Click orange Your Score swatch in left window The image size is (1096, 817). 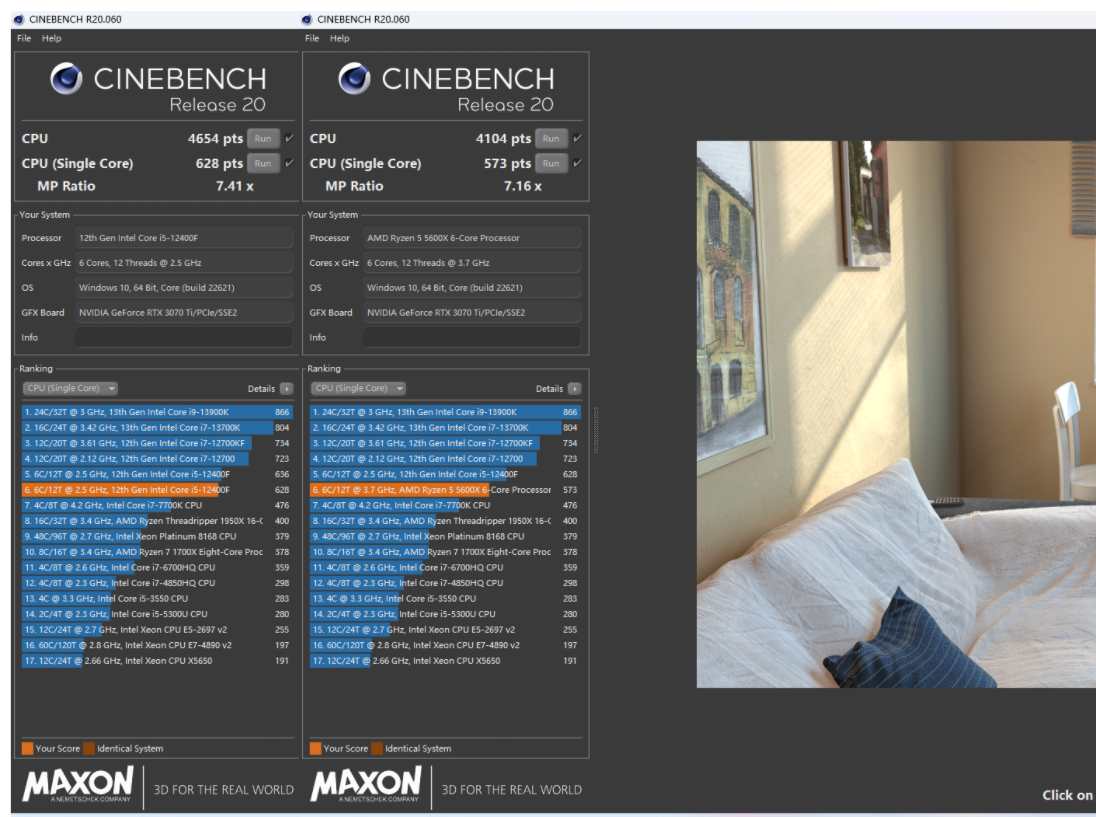pyautogui.click(x=27, y=749)
